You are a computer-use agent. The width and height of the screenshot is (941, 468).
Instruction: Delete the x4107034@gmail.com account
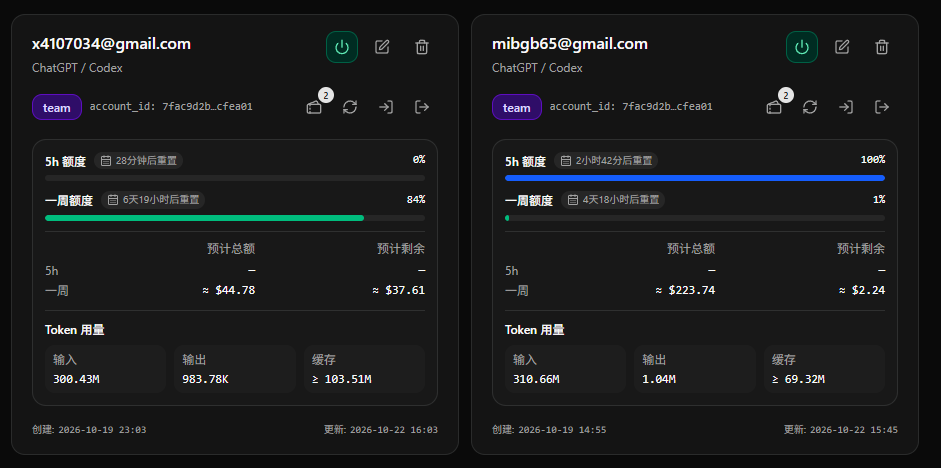(x=422, y=47)
